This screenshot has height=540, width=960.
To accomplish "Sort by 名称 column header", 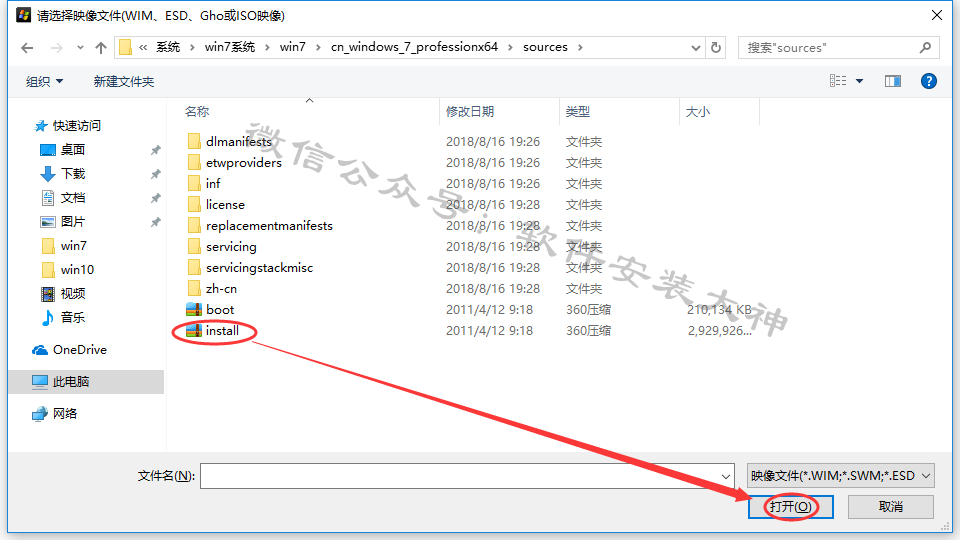I will pyautogui.click(x=197, y=111).
